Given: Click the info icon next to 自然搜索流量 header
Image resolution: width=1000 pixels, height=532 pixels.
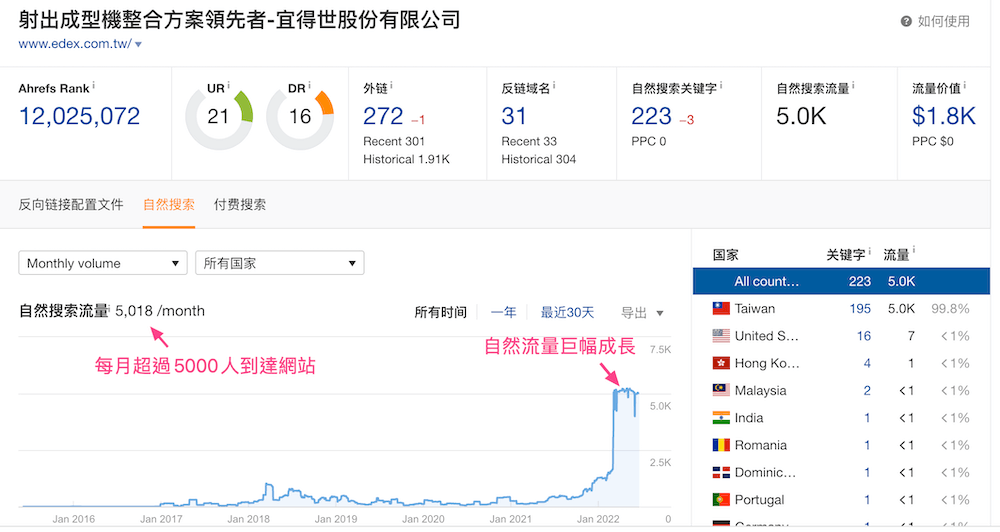Looking at the screenshot, I should coord(853,85).
